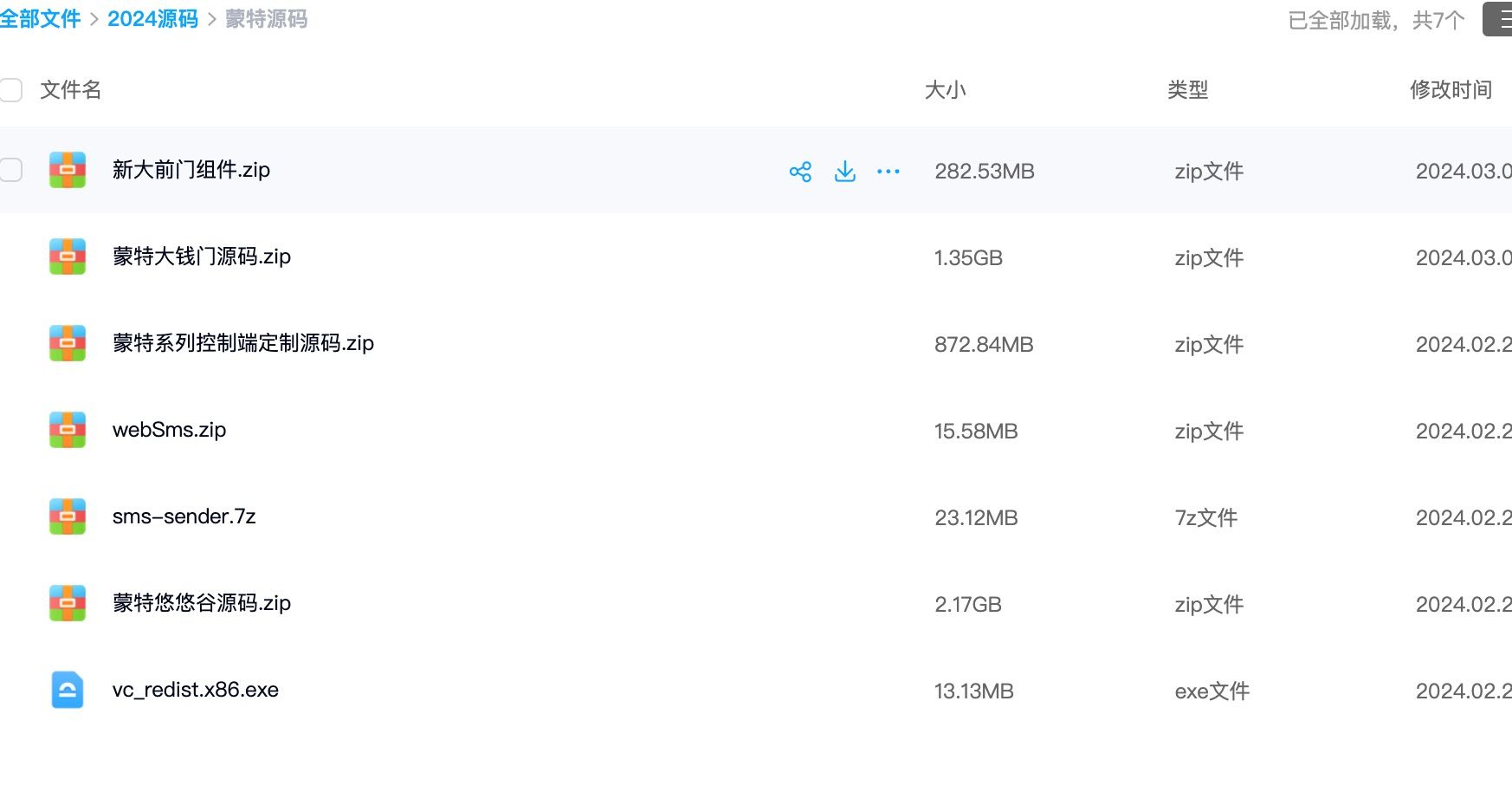The width and height of the screenshot is (1512, 792).
Task: Click zip icon of 蒙特悠悠谷源码.zip
Action: [x=68, y=603]
